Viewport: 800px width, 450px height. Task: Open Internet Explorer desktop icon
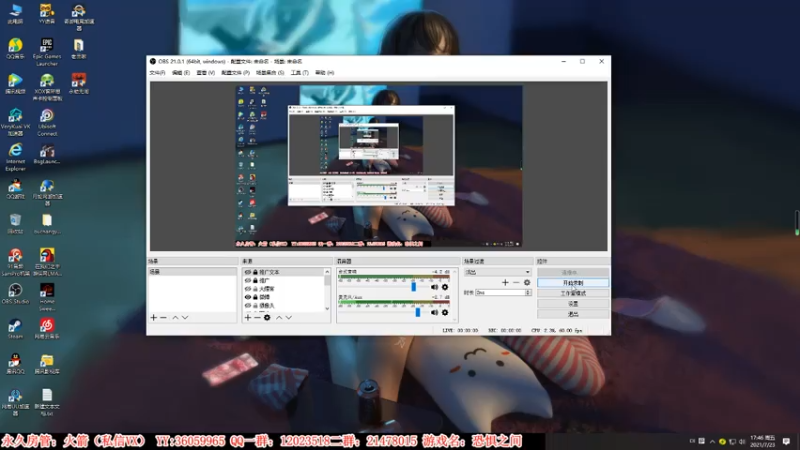15,157
